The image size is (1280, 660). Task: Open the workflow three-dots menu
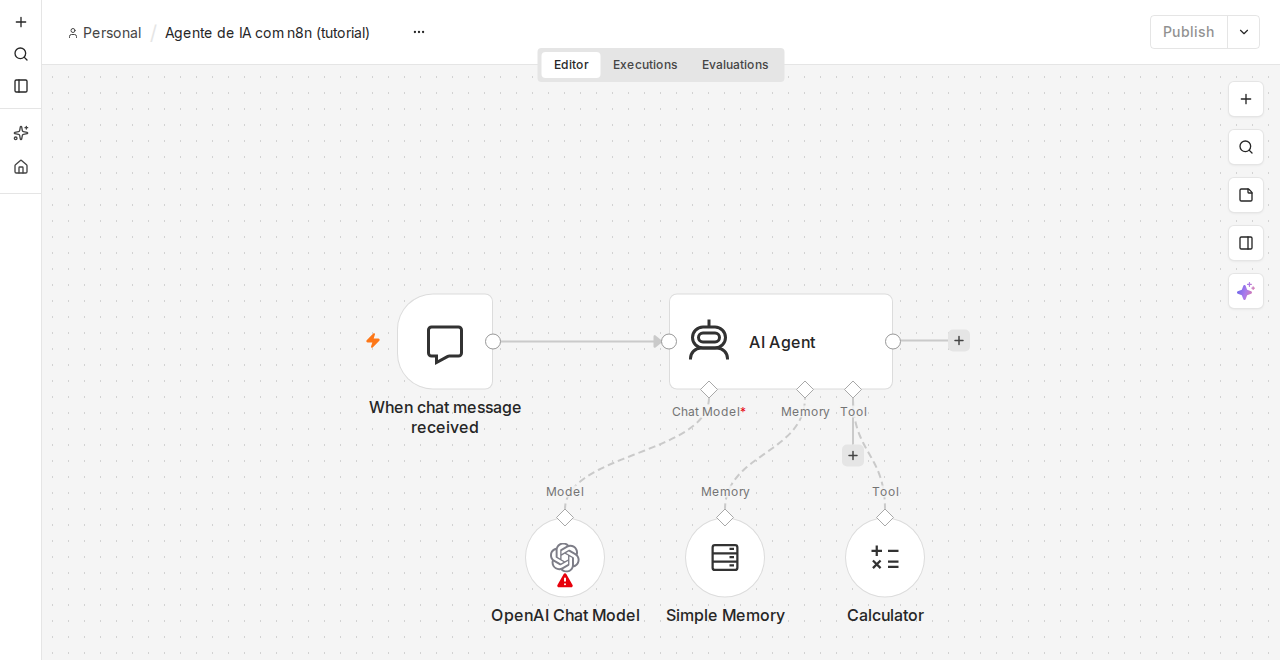[x=419, y=32]
